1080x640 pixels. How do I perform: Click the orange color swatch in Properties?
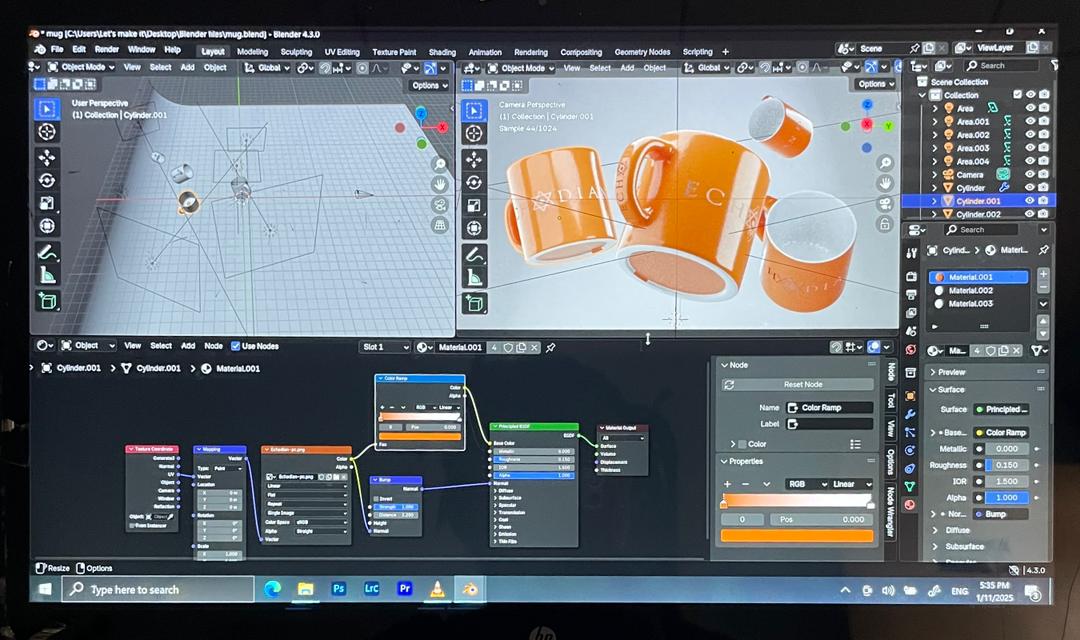797,535
